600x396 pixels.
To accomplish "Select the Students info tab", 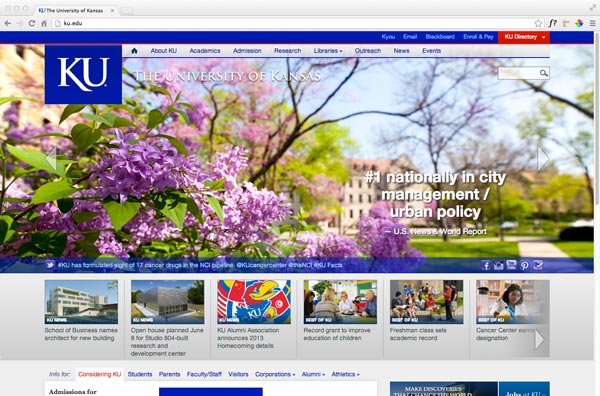I will (x=140, y=374).
